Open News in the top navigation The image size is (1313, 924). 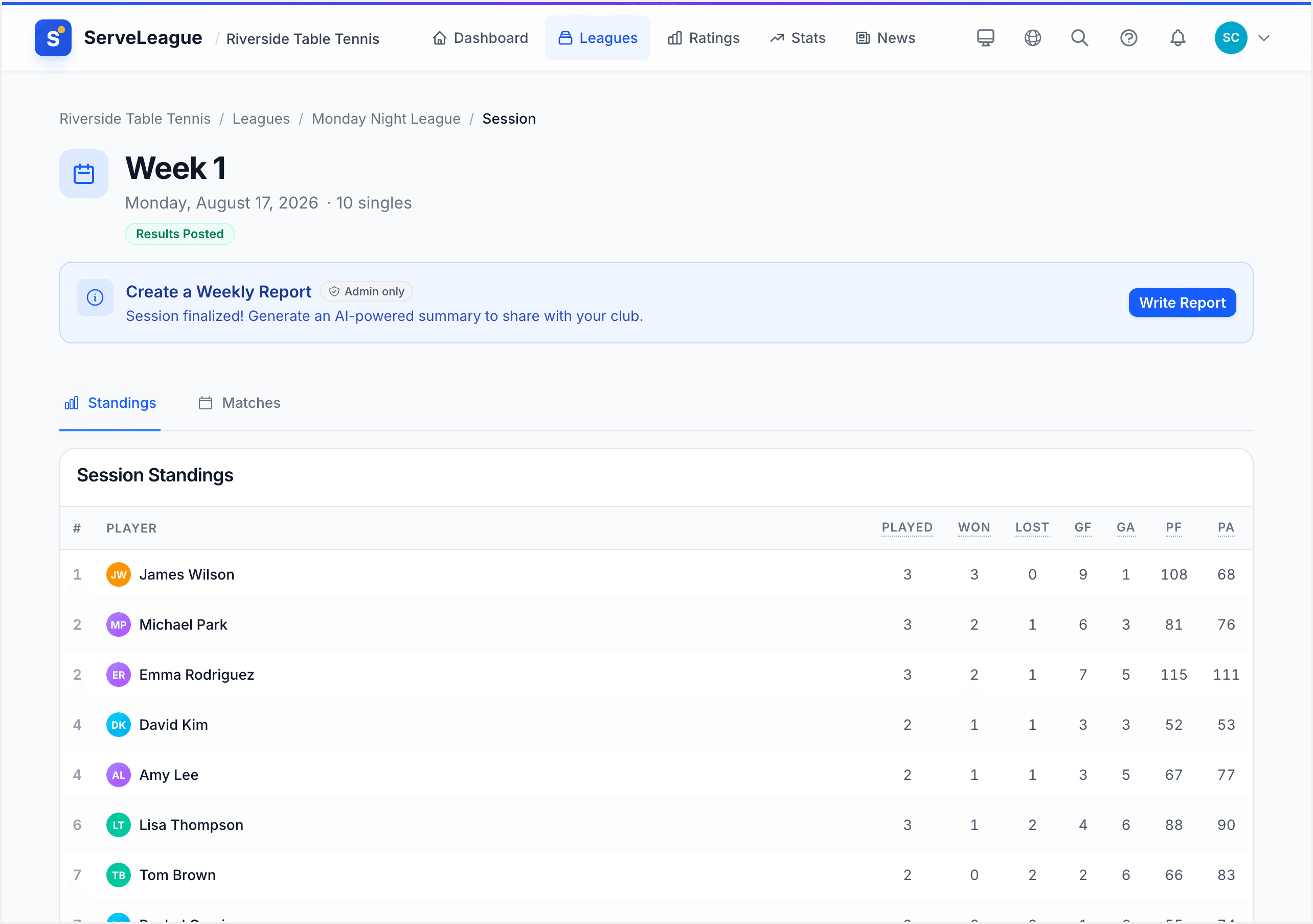(x=885, y=38)
